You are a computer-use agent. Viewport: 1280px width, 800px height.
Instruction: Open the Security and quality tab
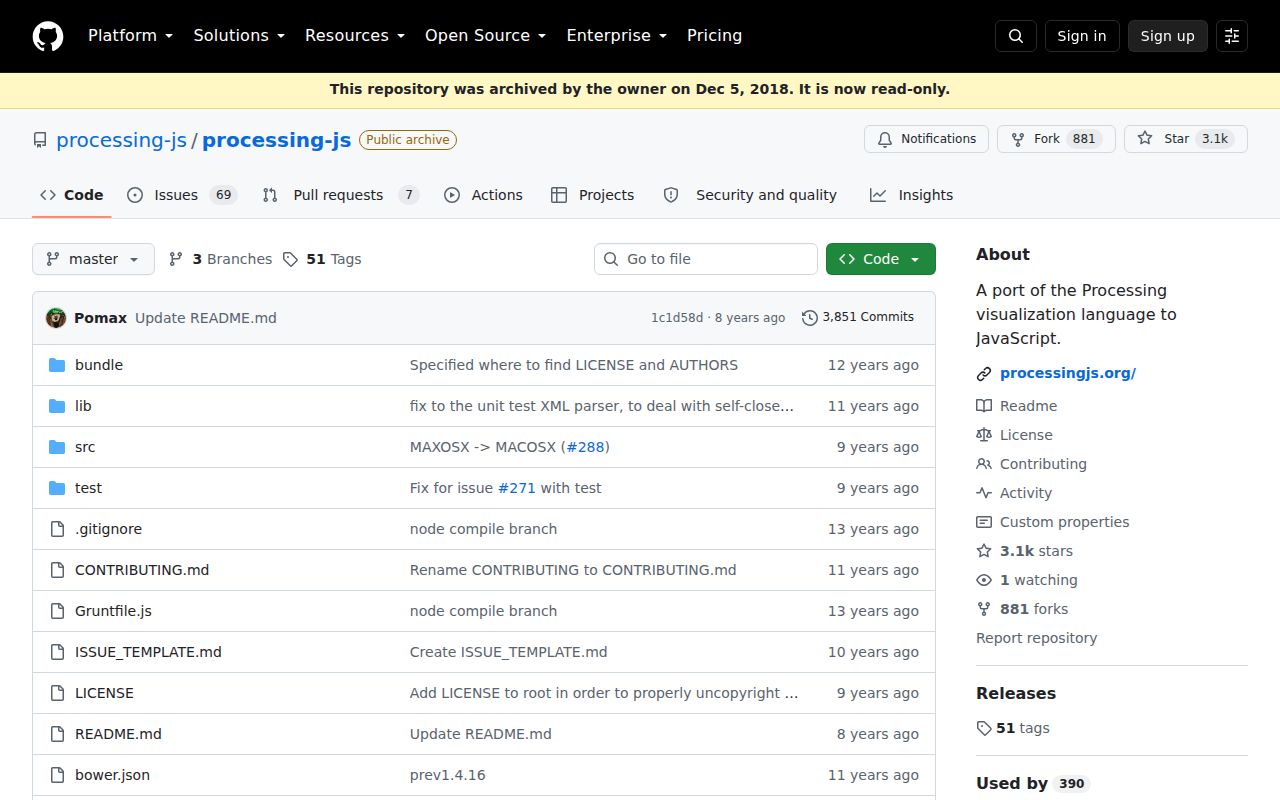pos(750,195)
